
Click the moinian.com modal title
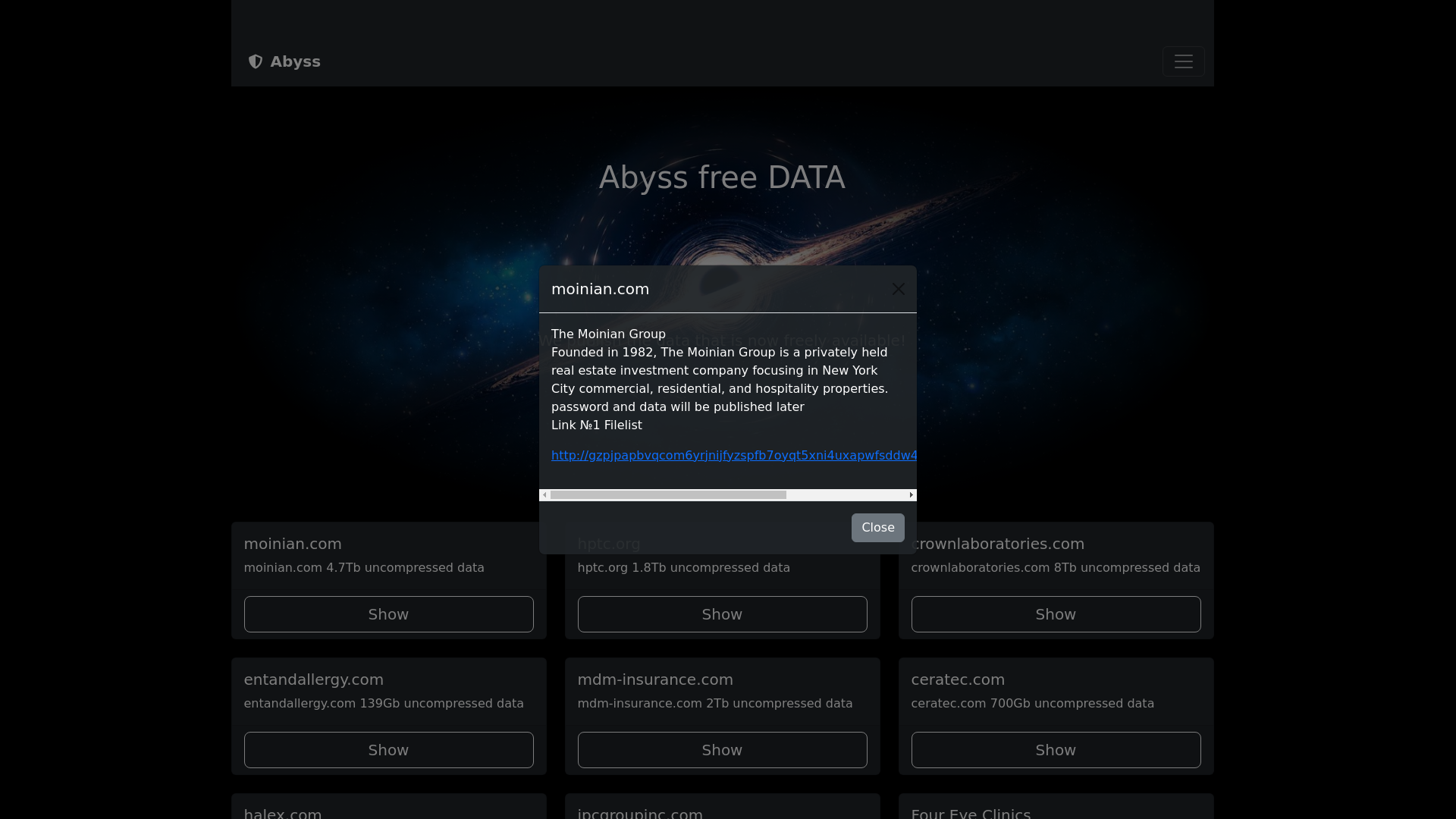pyautogui.click(x=600, y=289)
